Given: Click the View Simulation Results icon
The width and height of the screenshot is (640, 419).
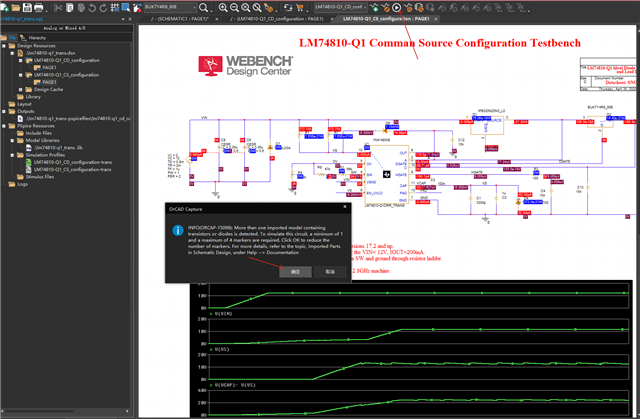Looking at the screenshot, I should [x=408, y=7].
